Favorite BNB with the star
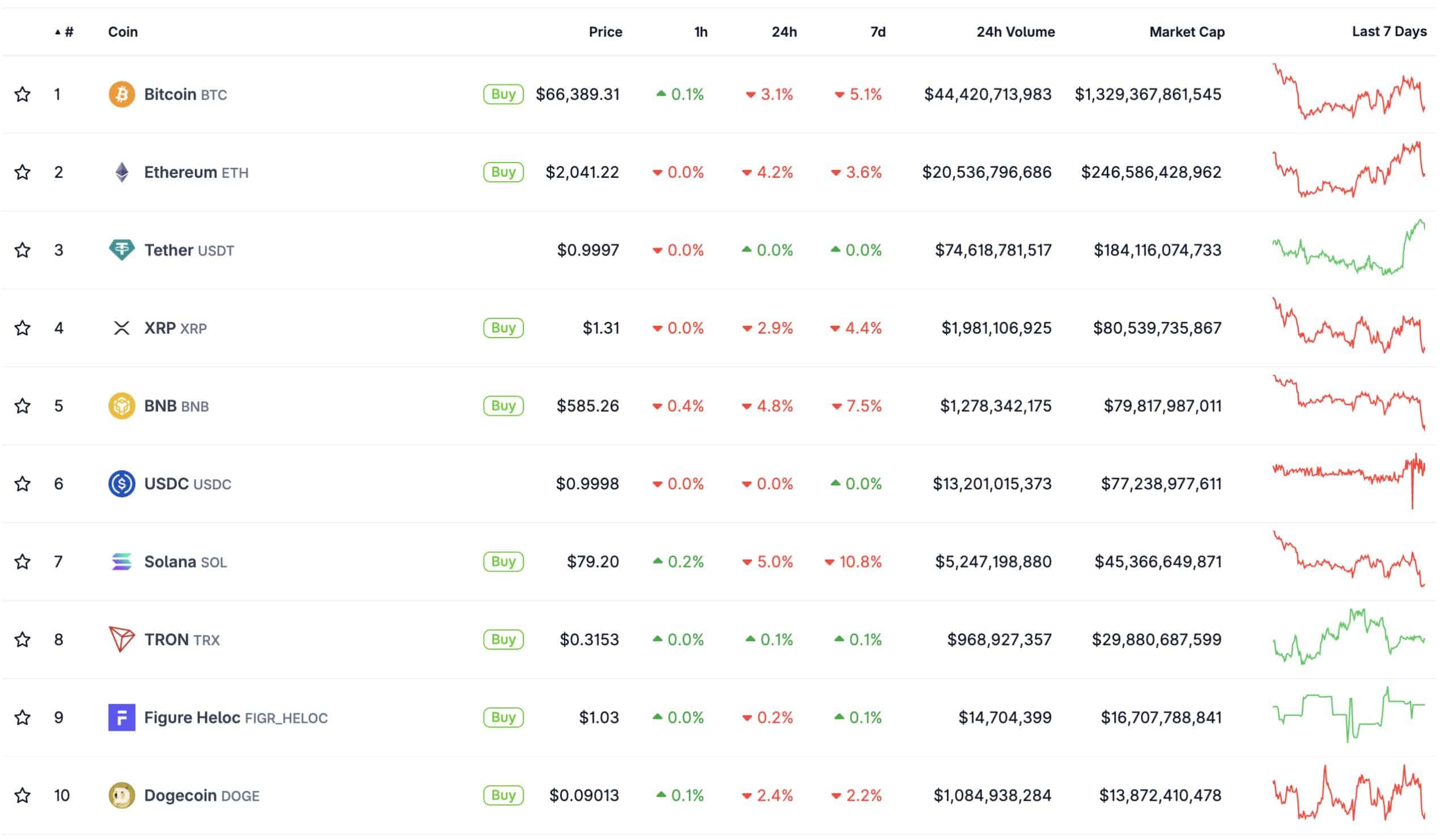The width and height of the screenshot is (1450, 840). click(23, 406)
